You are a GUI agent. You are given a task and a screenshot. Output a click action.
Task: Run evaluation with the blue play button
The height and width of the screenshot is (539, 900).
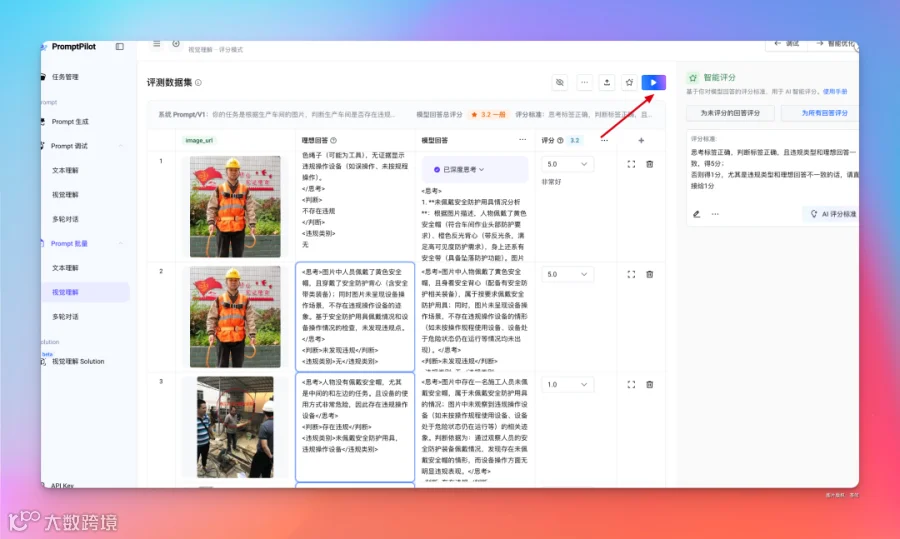tap(653, 83)
